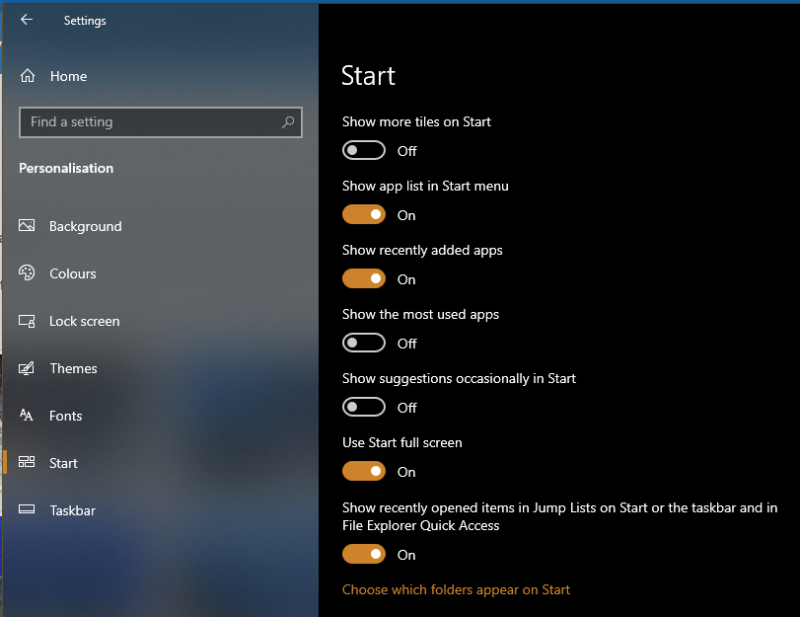Disable recently opened items in Jump Lists
Viewport: 800px width, 617px height.
(x=364, y=554)
